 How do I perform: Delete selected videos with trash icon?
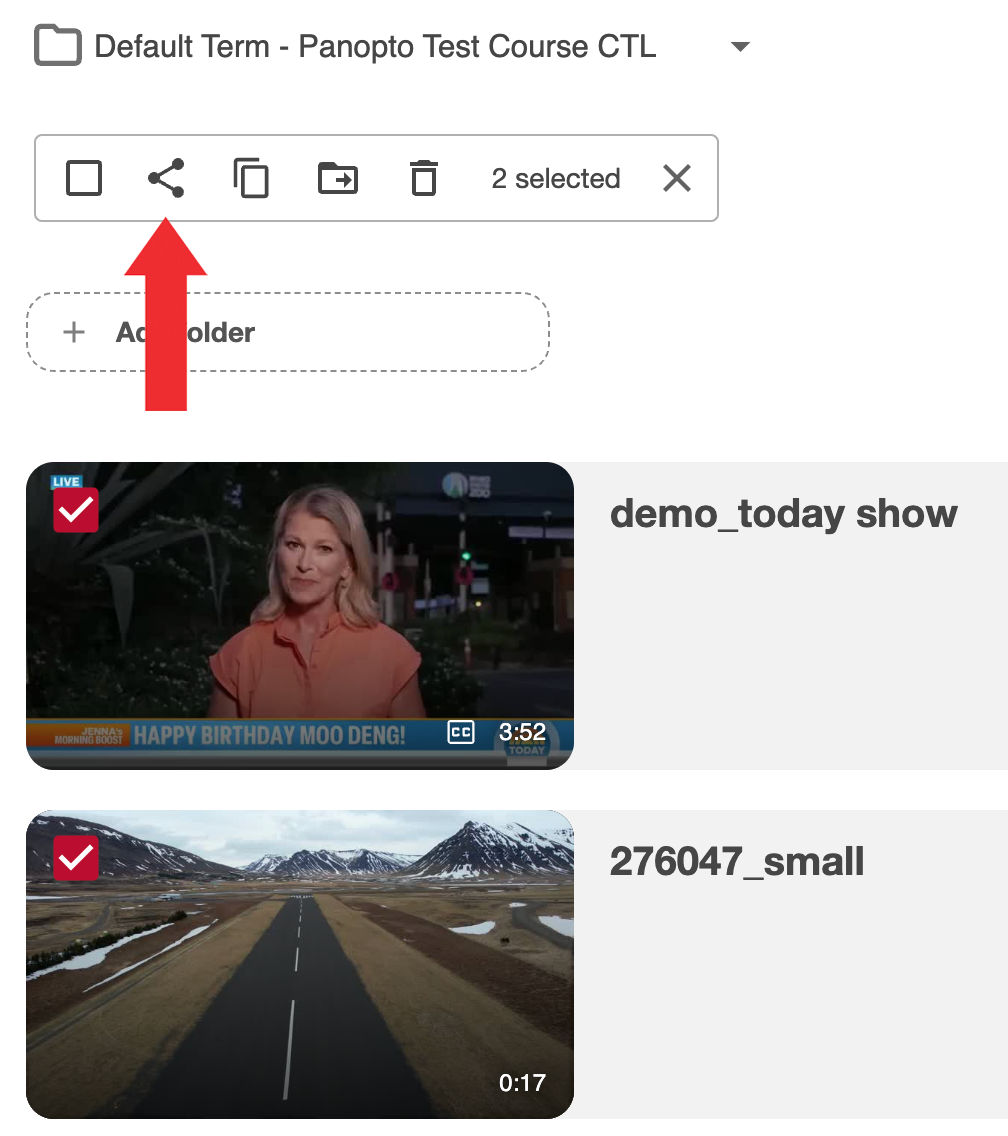tap(424, 178)
